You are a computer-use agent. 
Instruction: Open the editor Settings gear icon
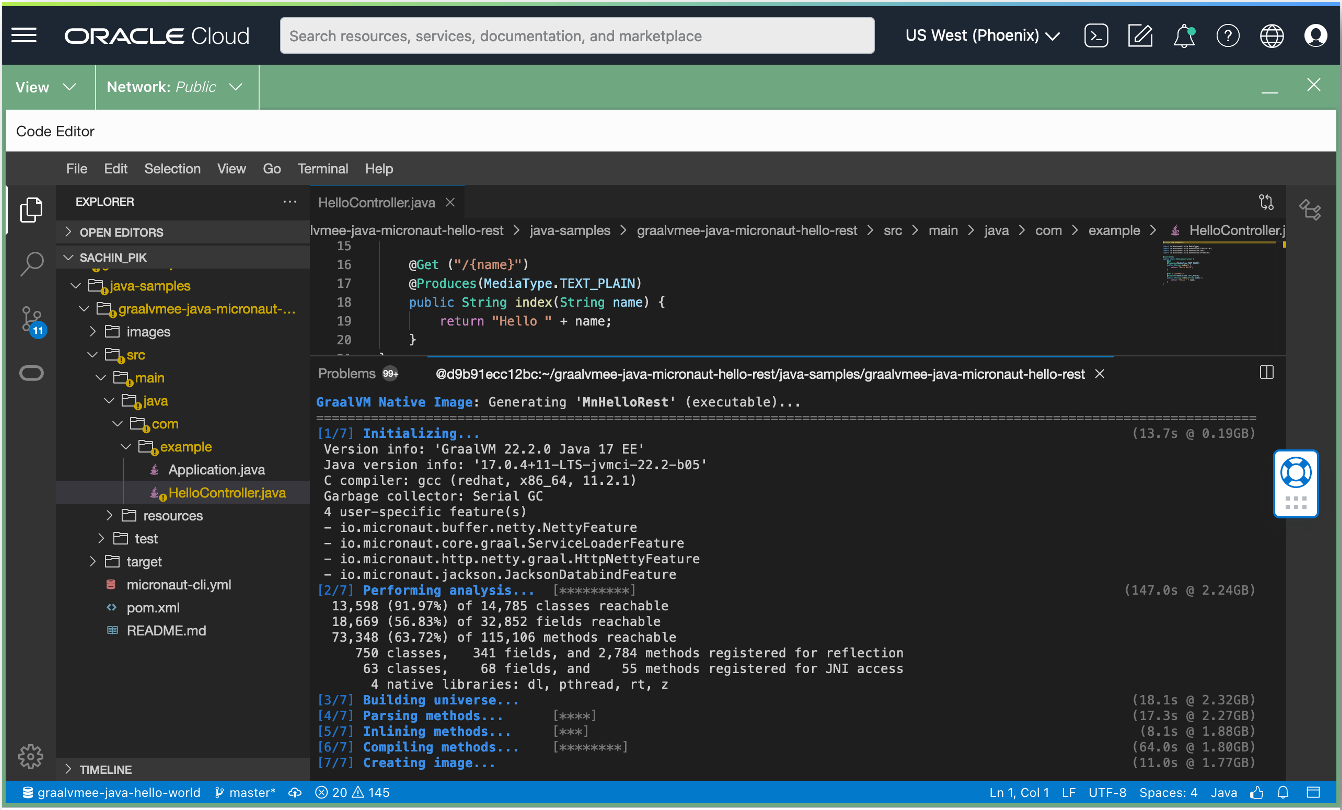(x=31, y=756)
